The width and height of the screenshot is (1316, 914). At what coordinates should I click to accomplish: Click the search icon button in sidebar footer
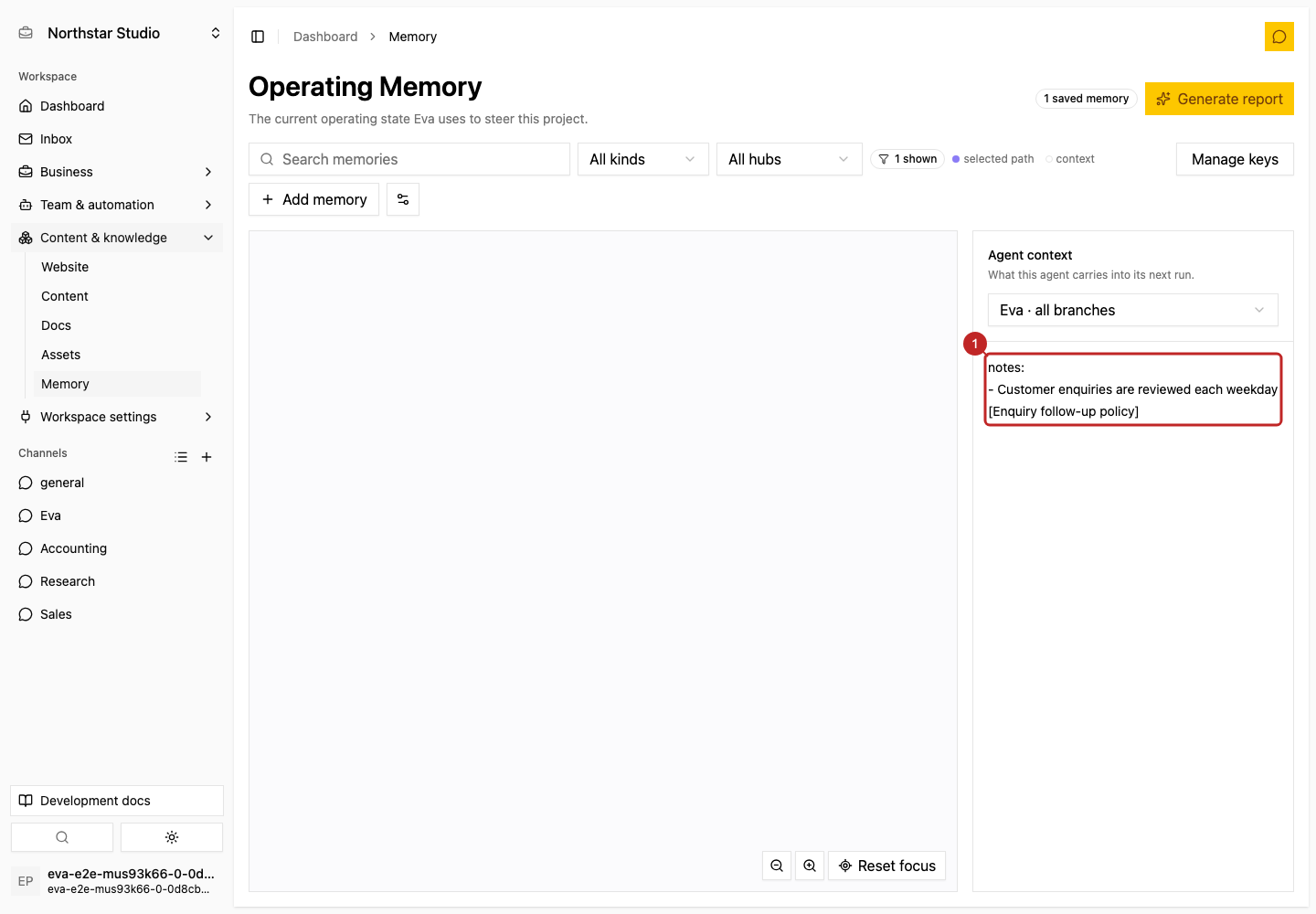(x=62, y=837)
